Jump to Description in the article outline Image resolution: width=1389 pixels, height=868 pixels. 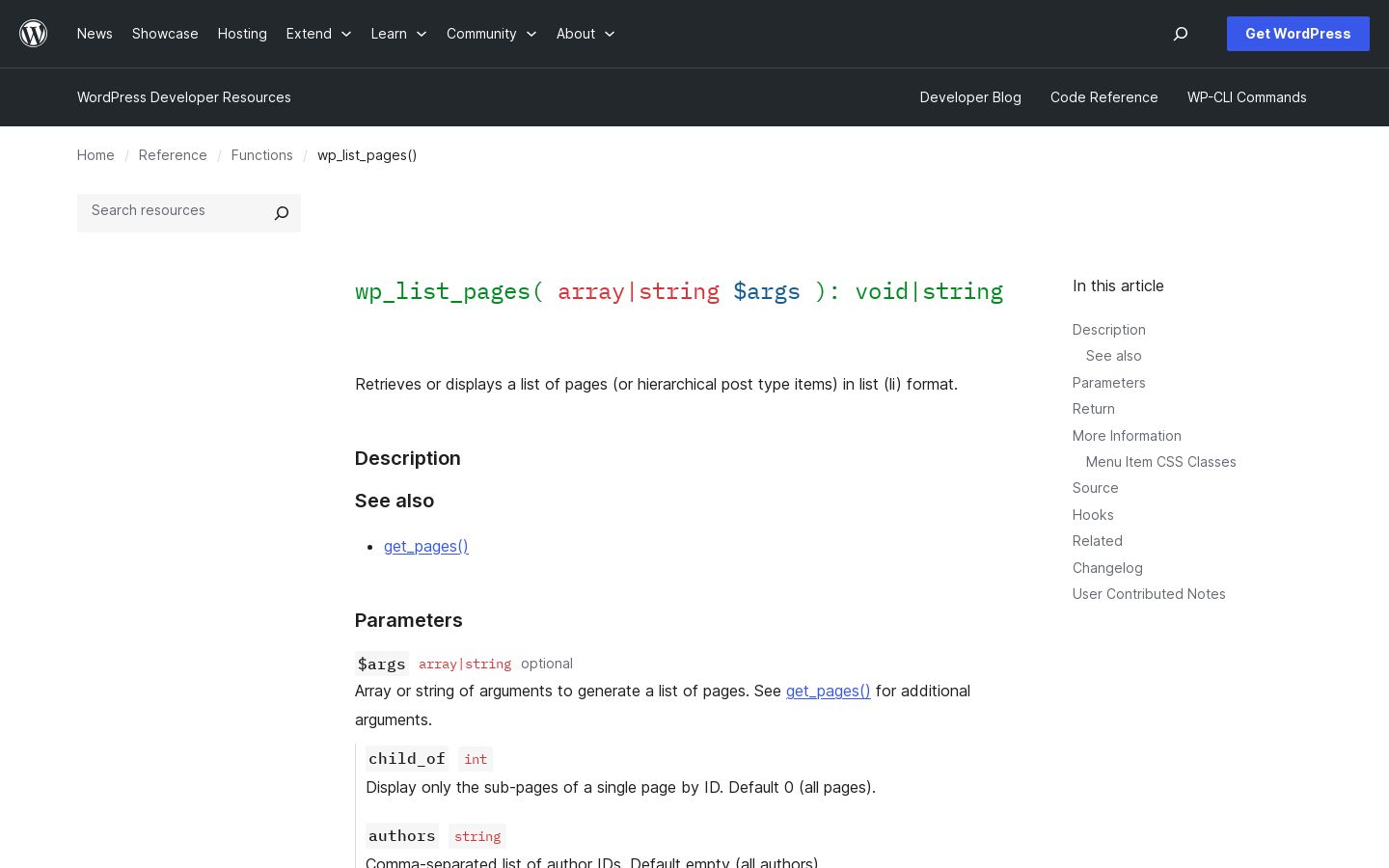(x=1109, y=330)
